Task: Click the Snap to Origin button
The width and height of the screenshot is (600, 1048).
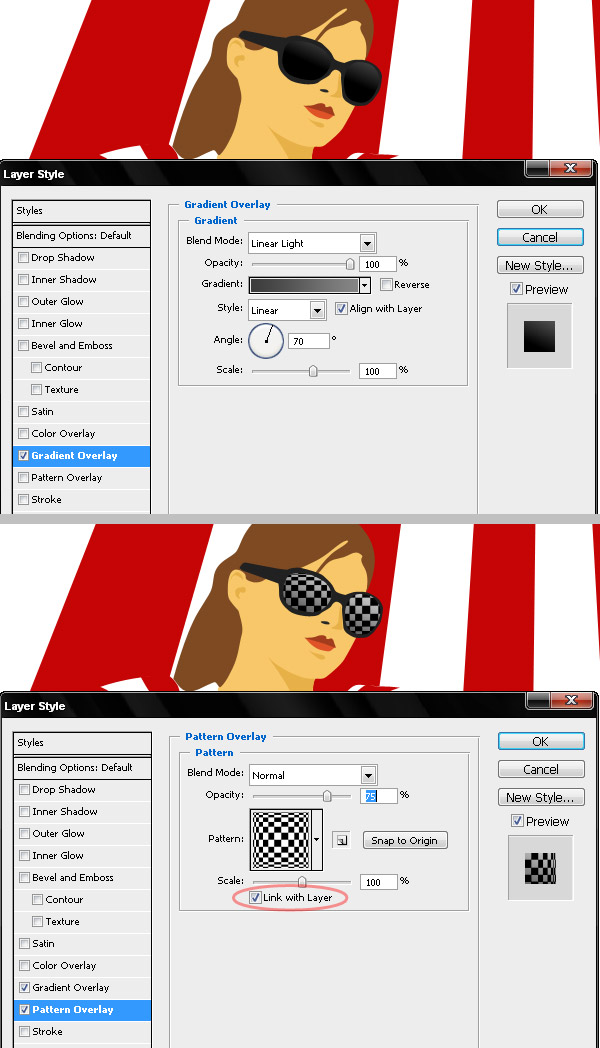Action: [x=405, y=840]
